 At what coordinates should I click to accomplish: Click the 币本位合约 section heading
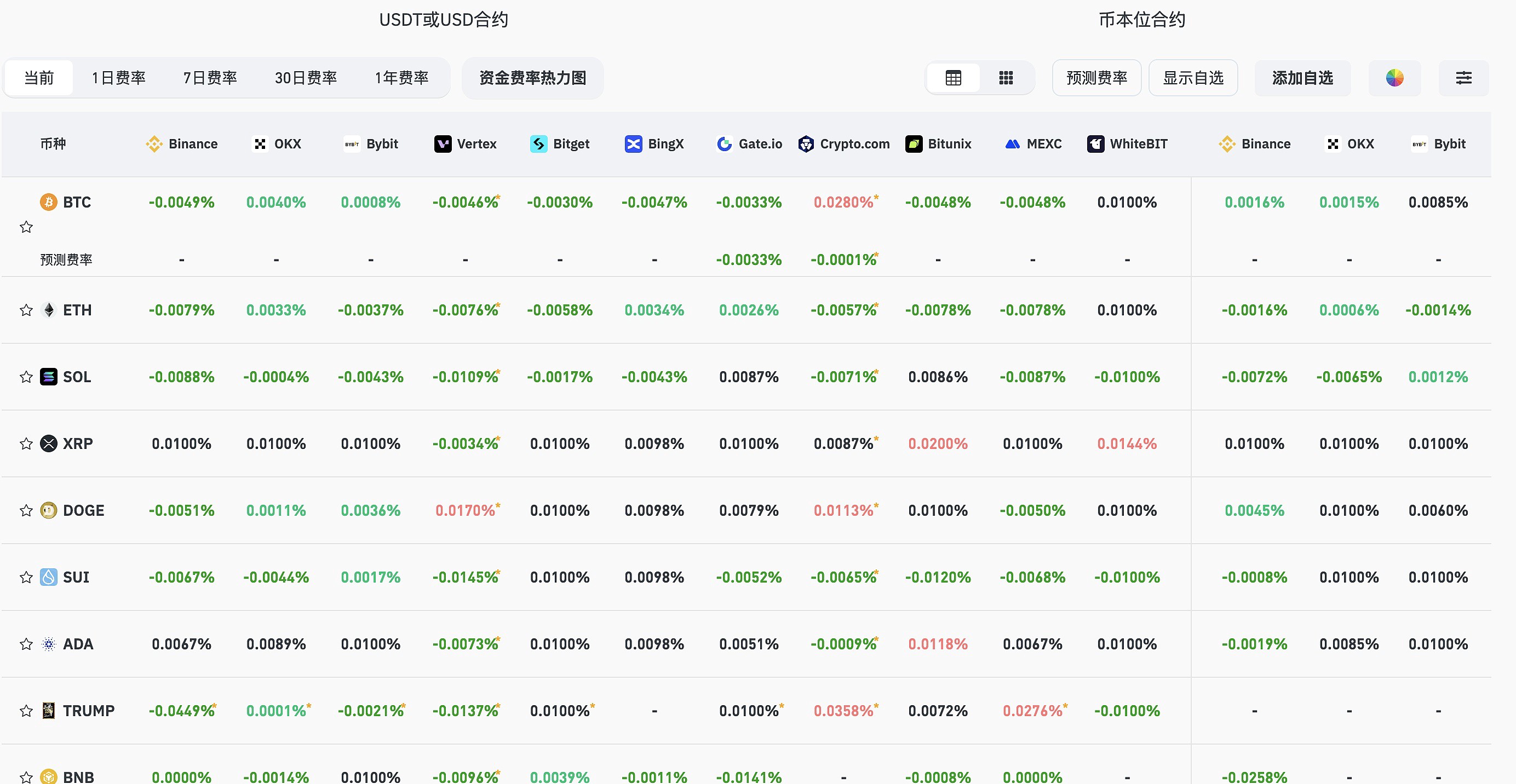(1142, 19)
